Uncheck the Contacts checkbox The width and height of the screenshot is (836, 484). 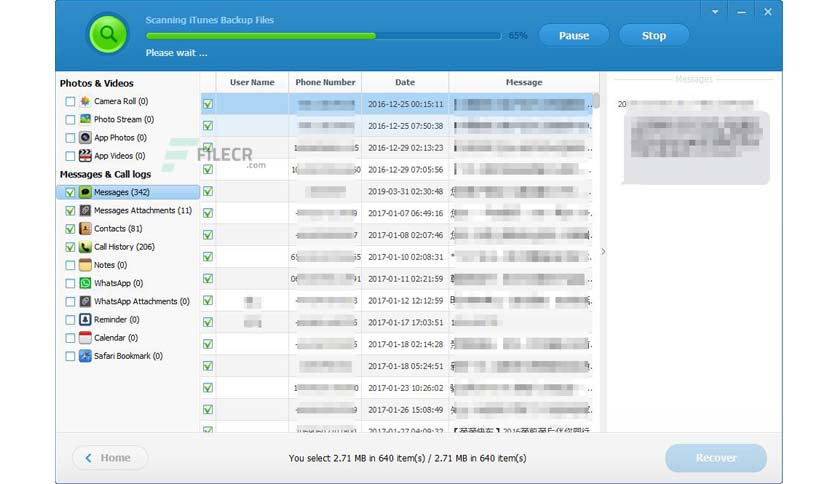pyautogui.click(x=70, y=229)
